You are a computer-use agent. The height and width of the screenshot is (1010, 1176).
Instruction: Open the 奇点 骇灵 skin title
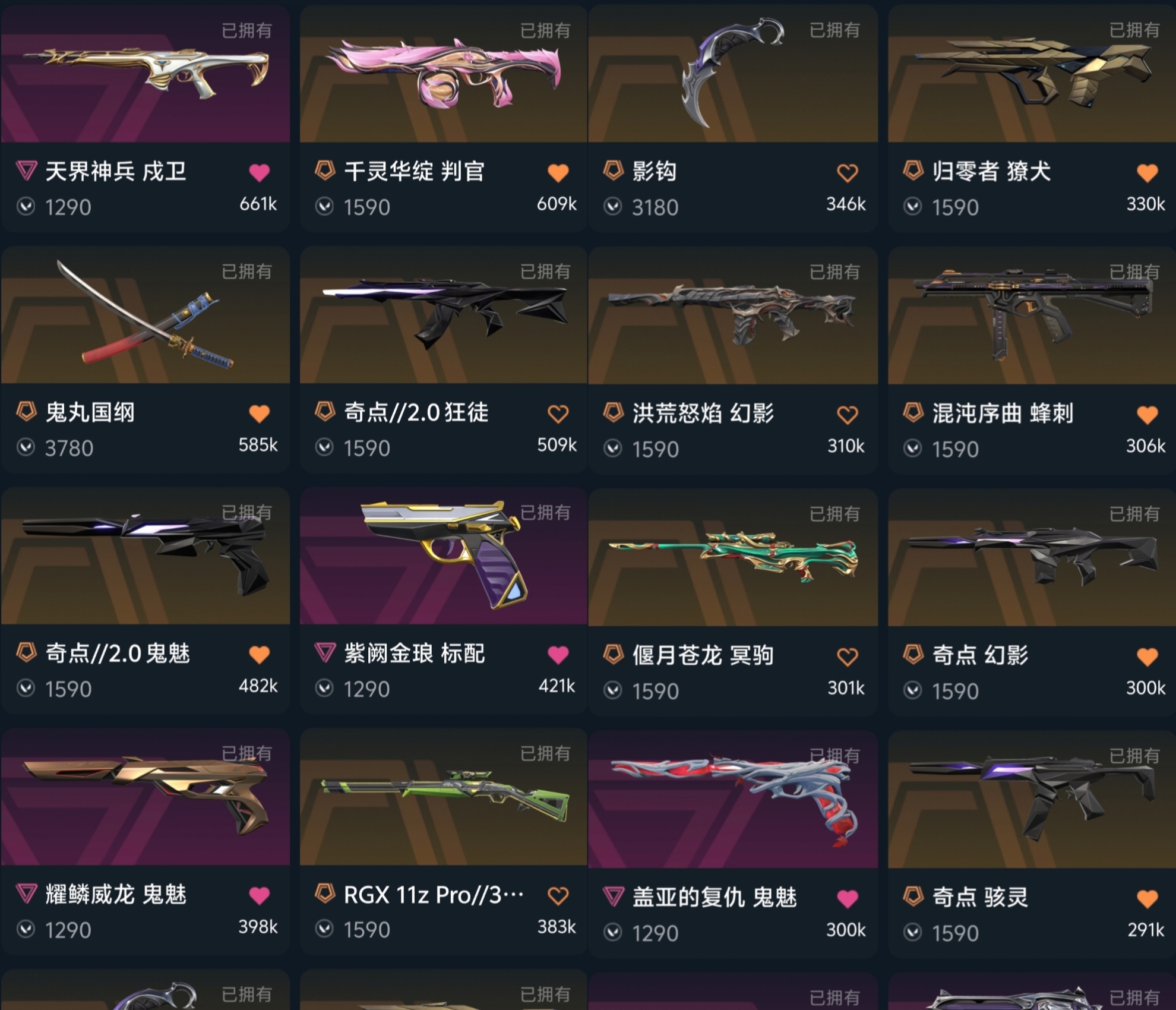coord(980,897)
